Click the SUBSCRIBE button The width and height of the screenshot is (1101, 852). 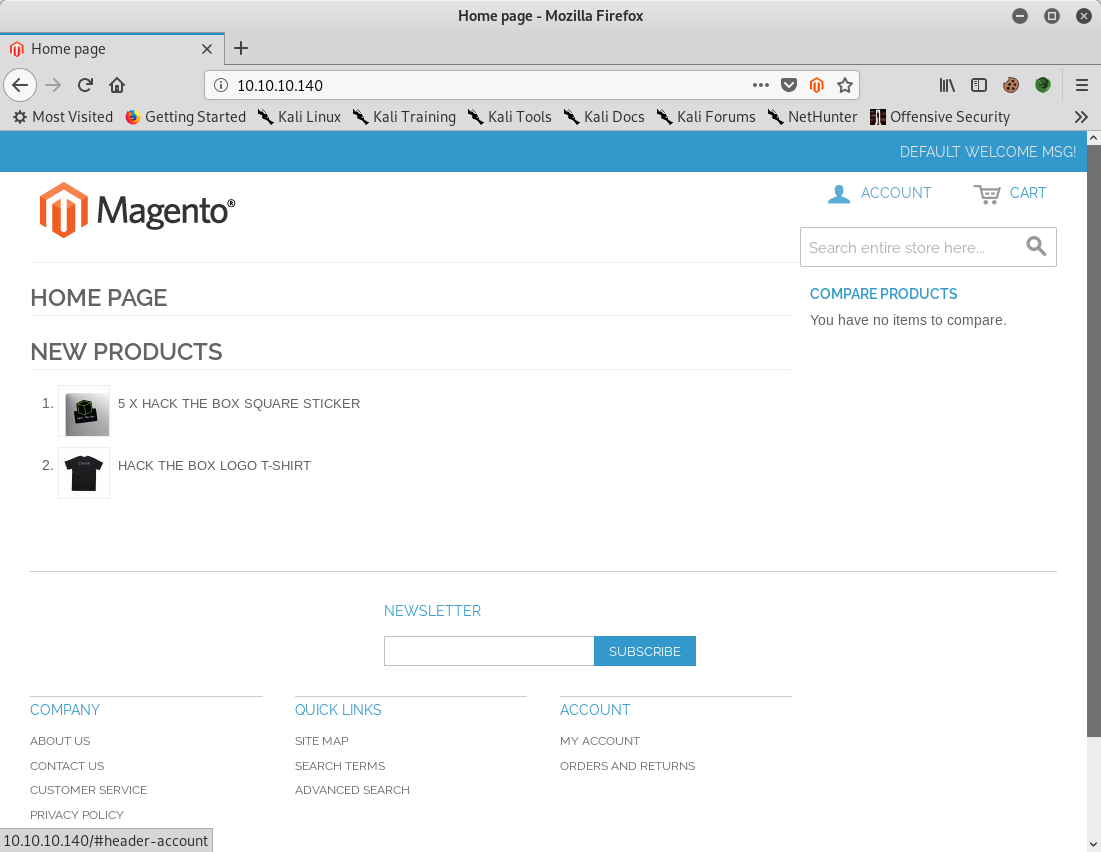645,651
